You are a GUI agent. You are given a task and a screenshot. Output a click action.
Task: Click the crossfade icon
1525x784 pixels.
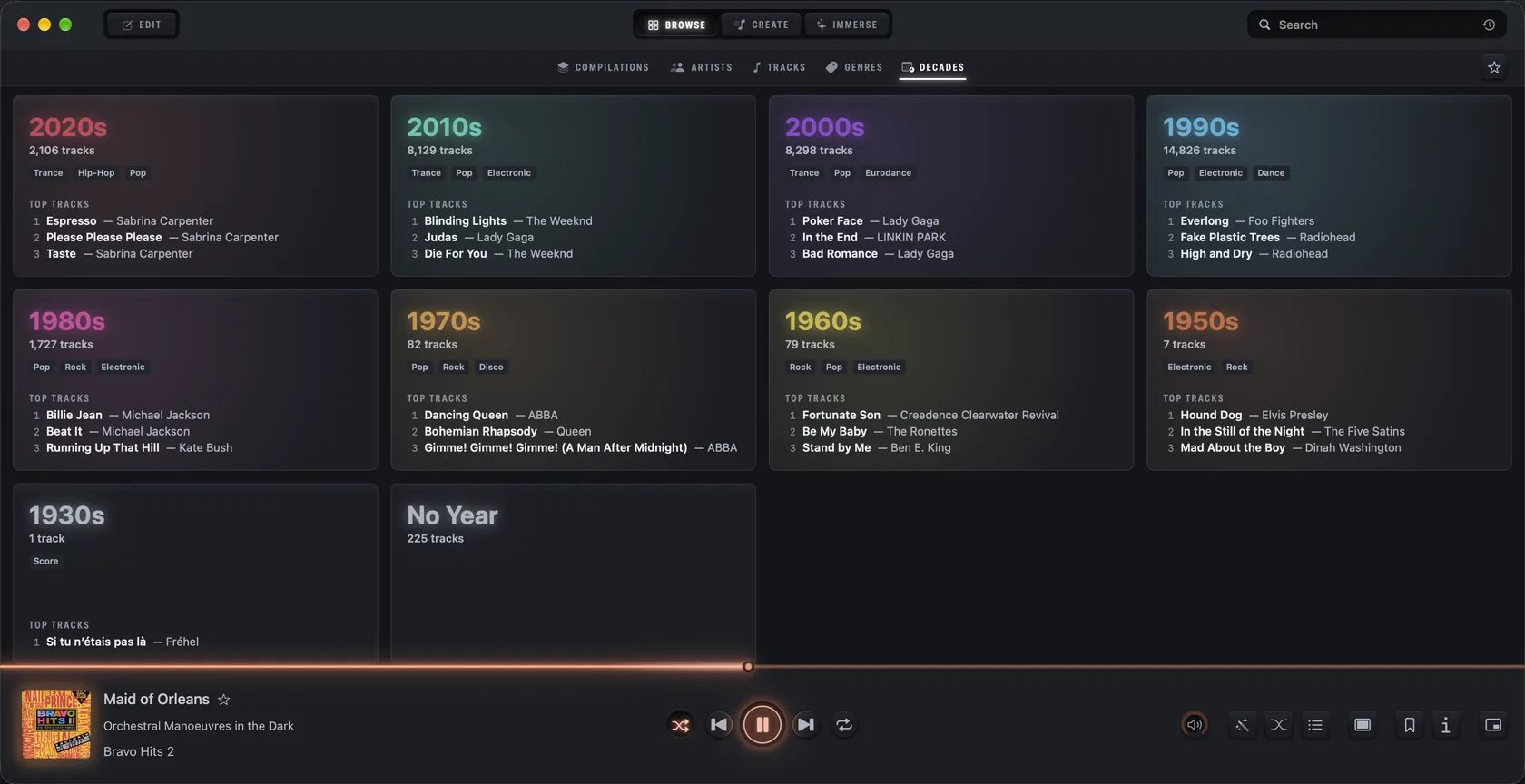(x=1278, y=725)
